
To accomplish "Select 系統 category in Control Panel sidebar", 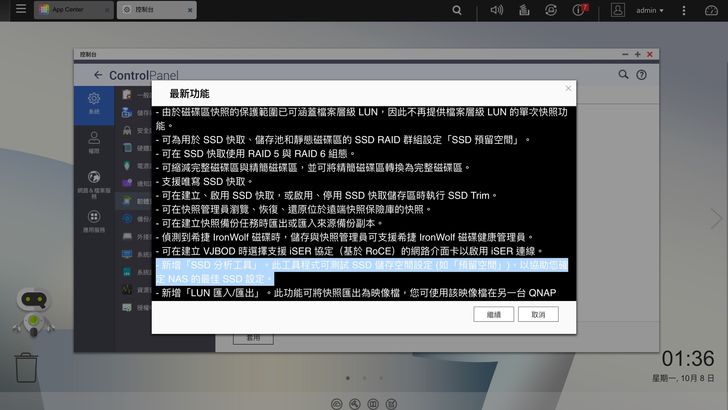I will 94,104.
